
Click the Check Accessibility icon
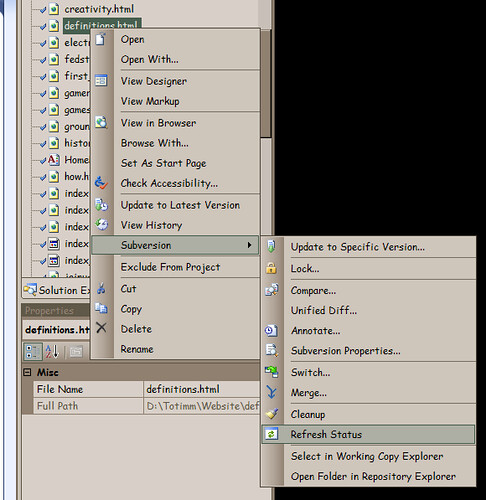pos(101,183)
